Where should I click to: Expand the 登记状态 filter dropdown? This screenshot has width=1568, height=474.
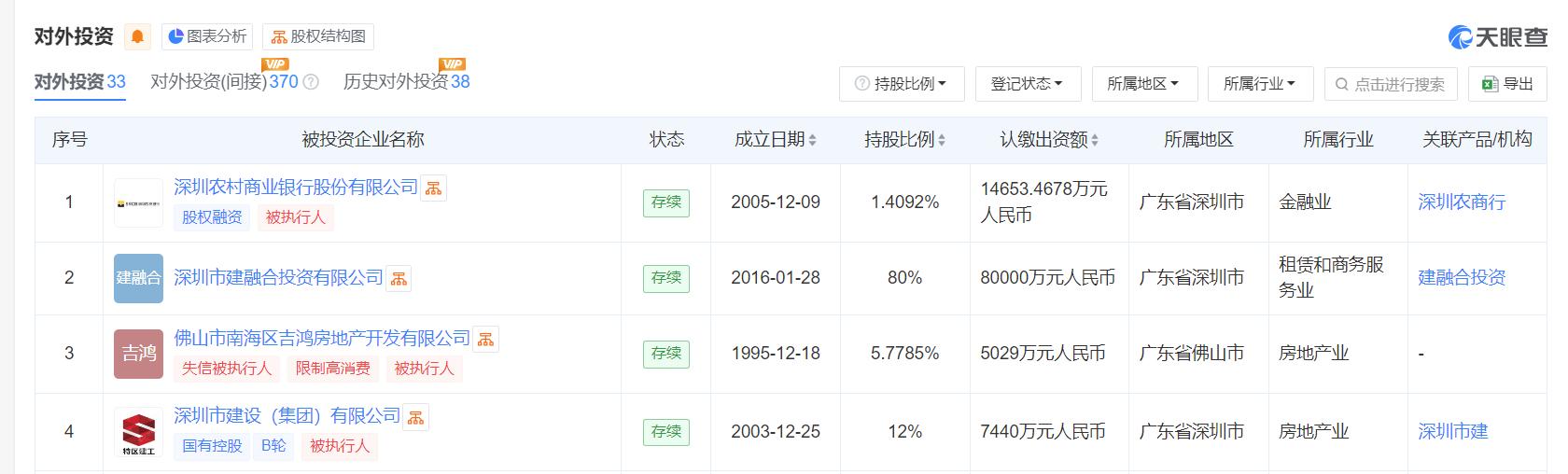coord(1028,84)
